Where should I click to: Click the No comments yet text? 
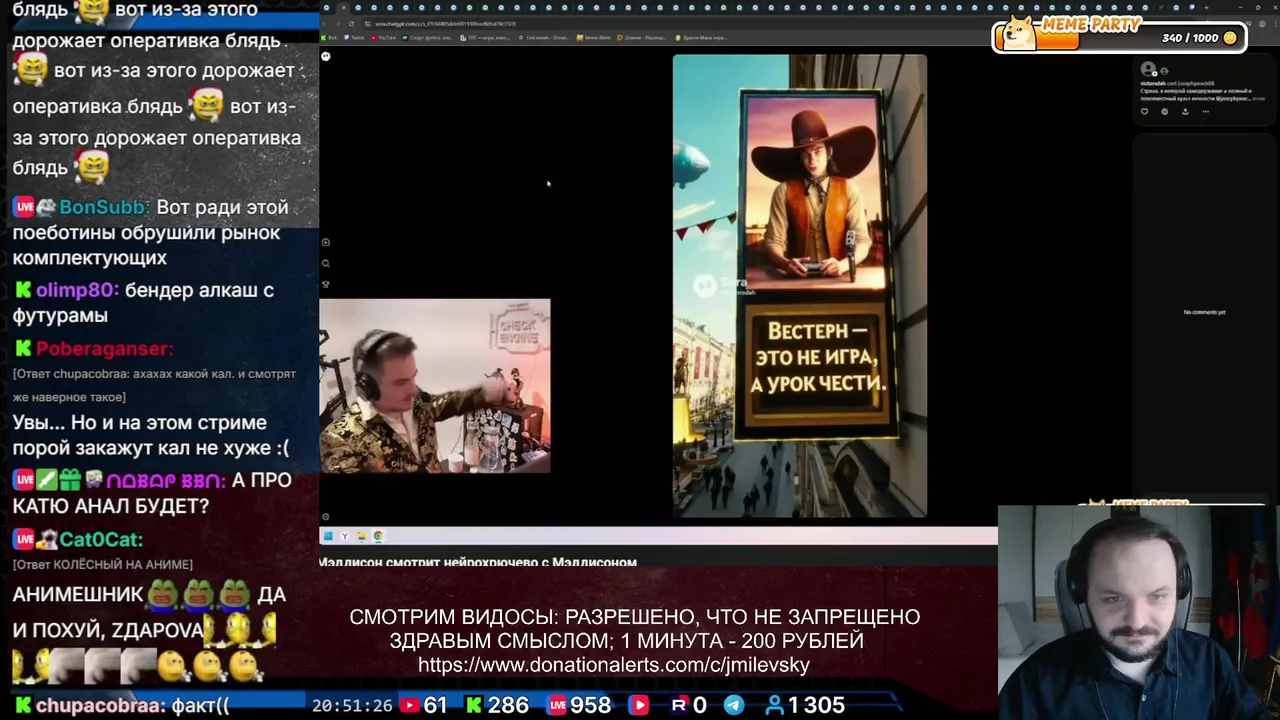pos(1204,312)
